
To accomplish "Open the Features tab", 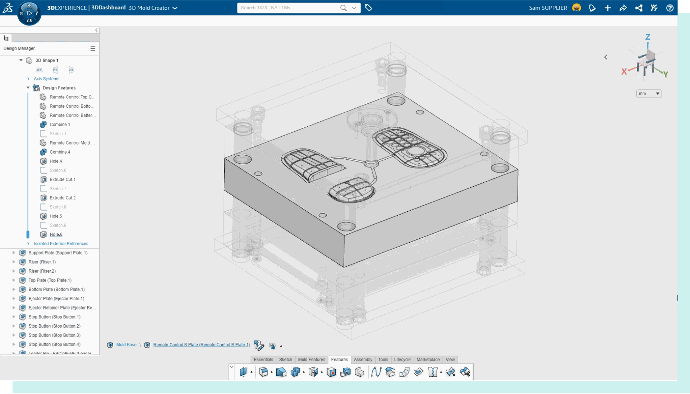I will tap(339, 360).
